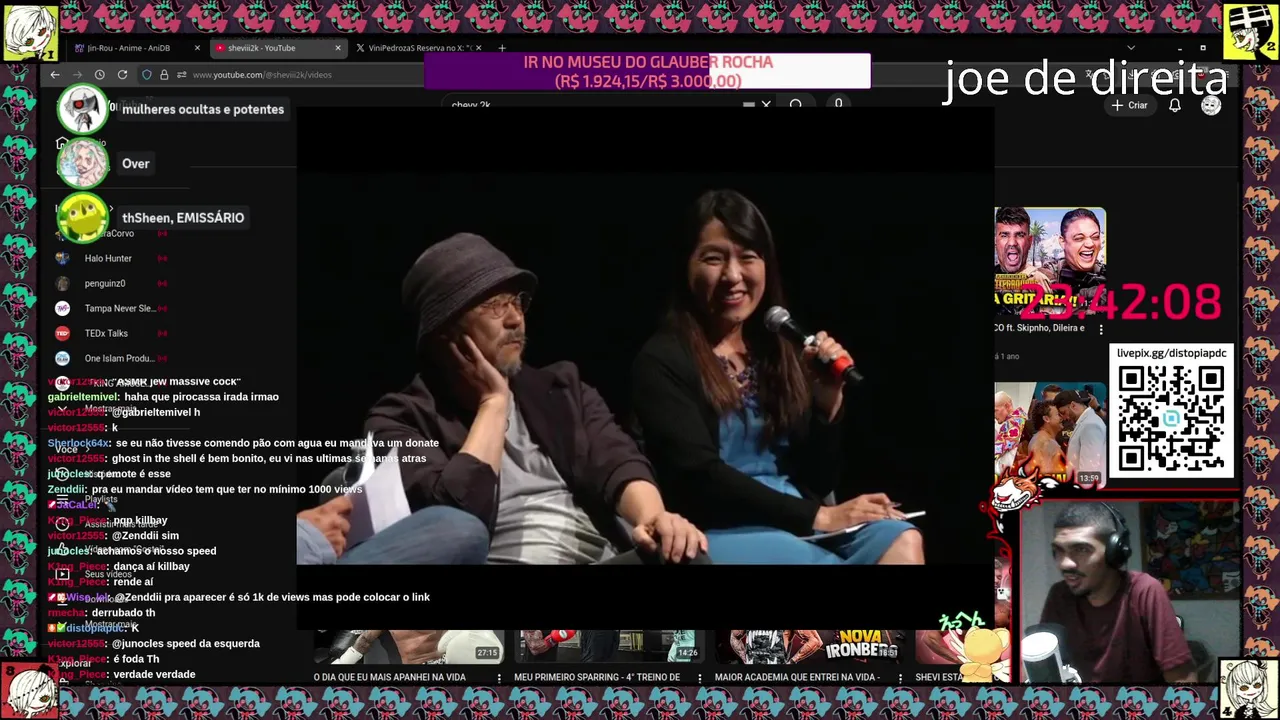
Task: Open video 'MAIOR ACADEMIA QUE ENTREI'
Action: coord(797,677)
